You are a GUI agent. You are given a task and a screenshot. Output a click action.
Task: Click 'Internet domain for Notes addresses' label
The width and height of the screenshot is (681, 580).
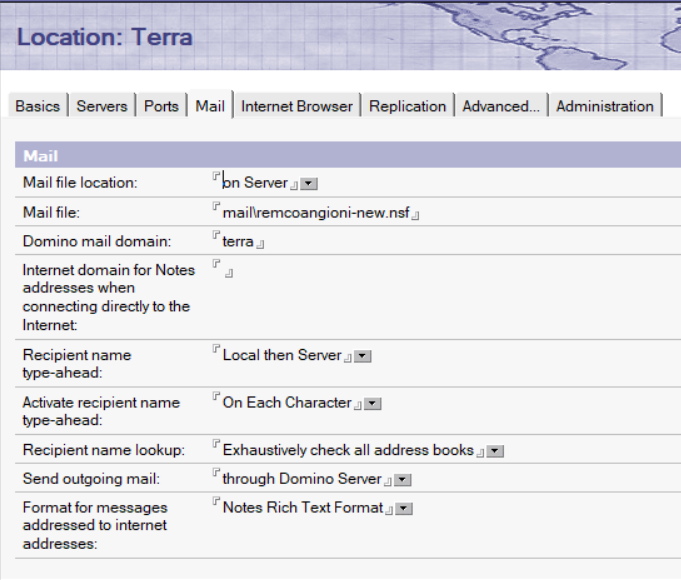tap(109, 297)
